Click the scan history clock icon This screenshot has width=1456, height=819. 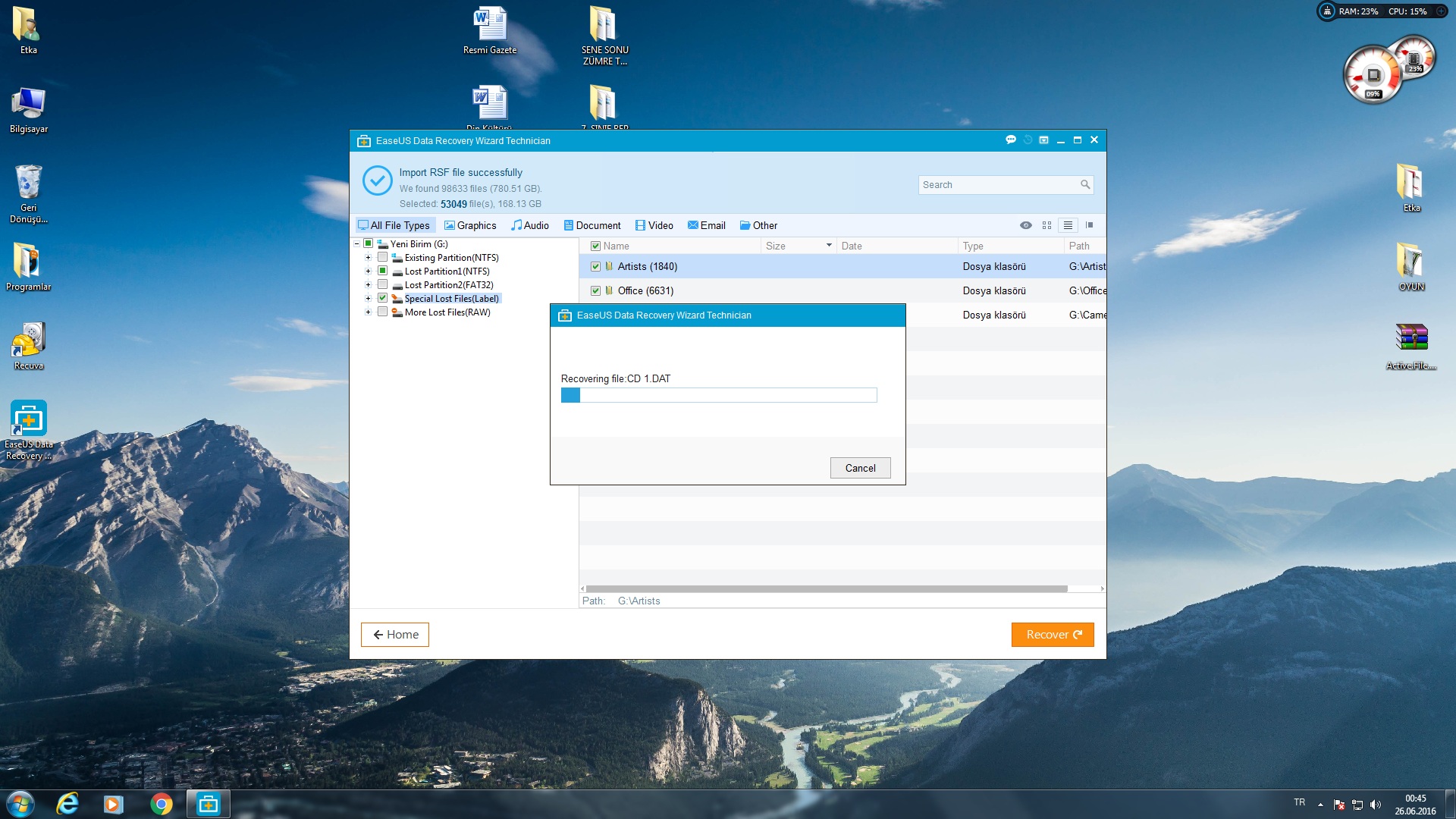coord(1028,140)
